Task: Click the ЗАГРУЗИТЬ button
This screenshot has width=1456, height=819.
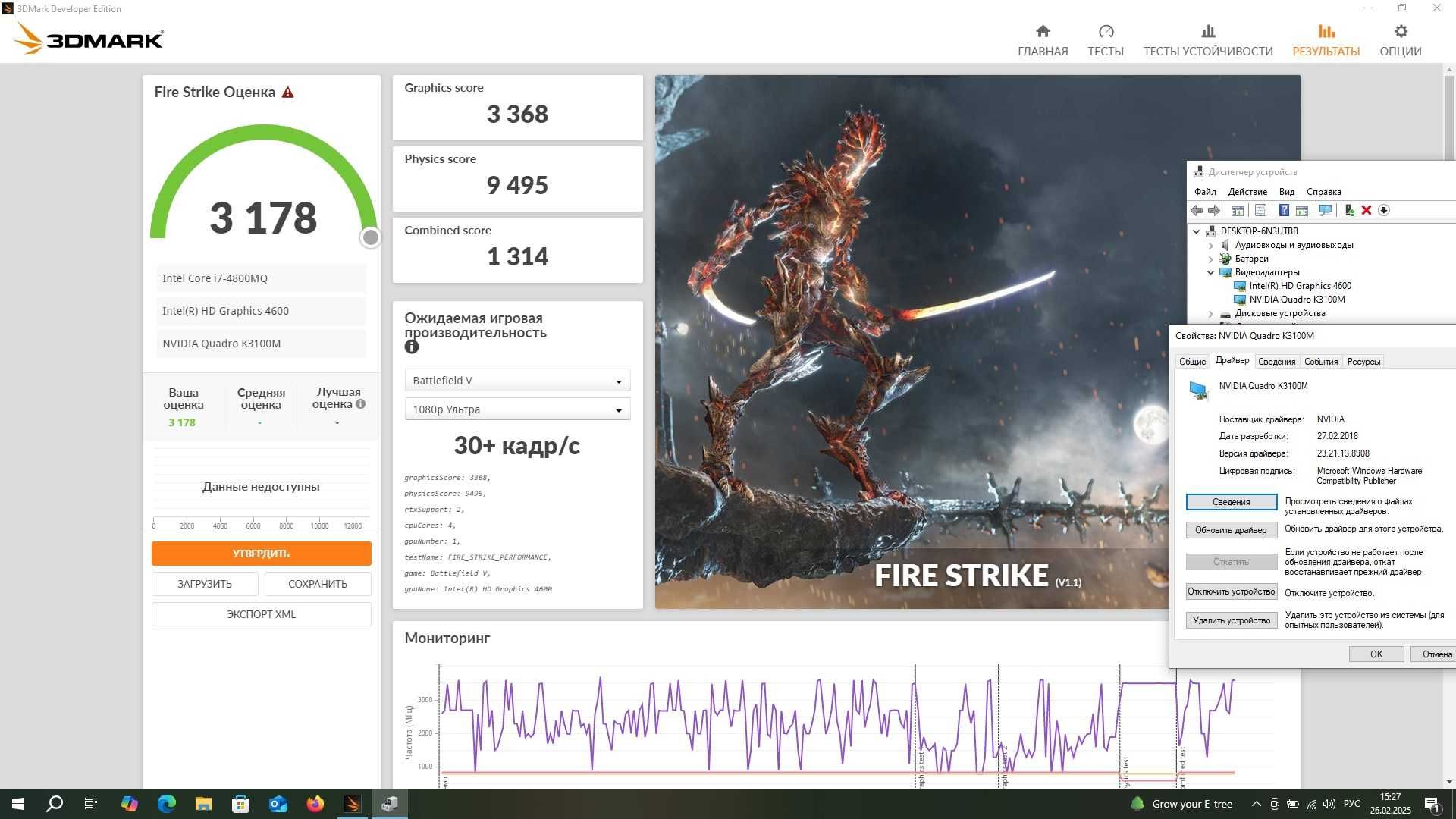Action: click(205, 584)
